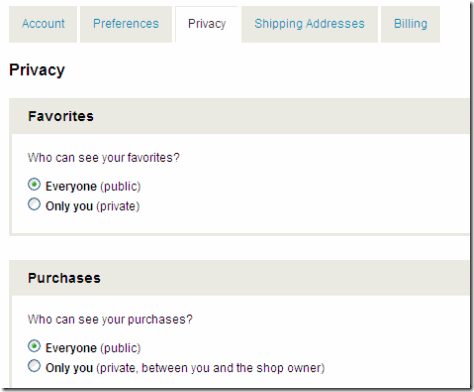Choose Only you radio button for purchases
474x392 pixels.
[x=34, y=366]
